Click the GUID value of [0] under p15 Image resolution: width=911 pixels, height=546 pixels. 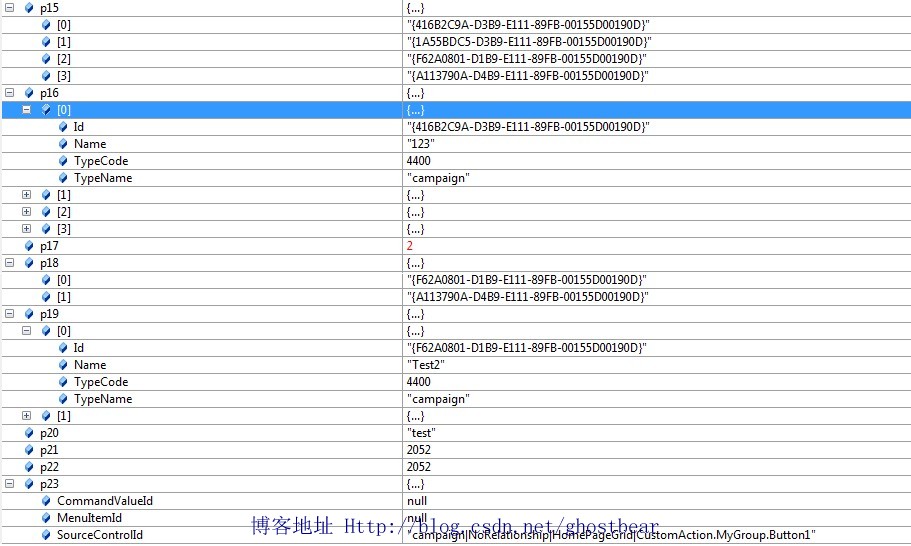pos(528,25)
